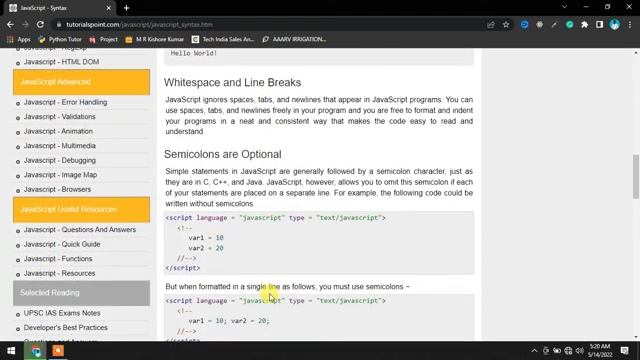The image size is (640, 360).
Task: Click the green Grammarly extension icon
Action: point(569,24)
